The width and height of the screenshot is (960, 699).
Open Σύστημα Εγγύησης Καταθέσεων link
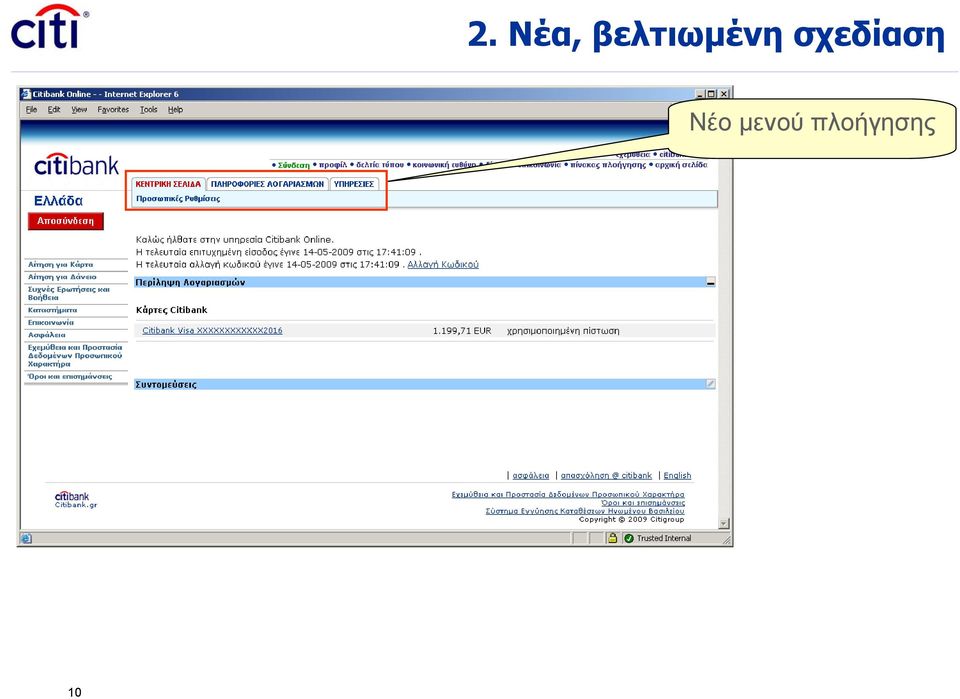[585, 510]
